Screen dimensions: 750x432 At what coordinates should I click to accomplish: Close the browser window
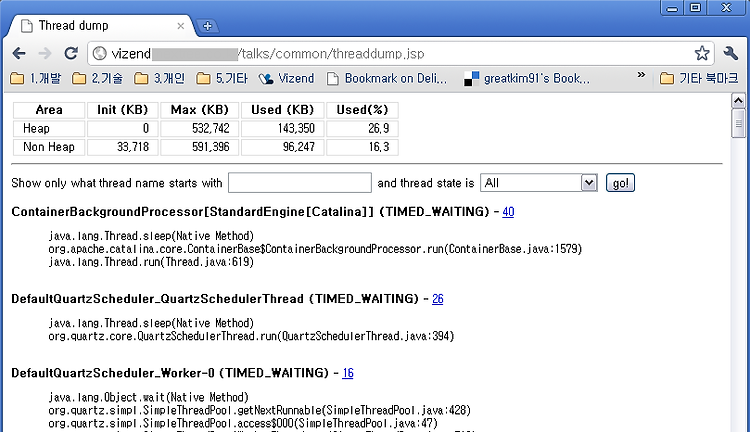click(x=727, y=8)
